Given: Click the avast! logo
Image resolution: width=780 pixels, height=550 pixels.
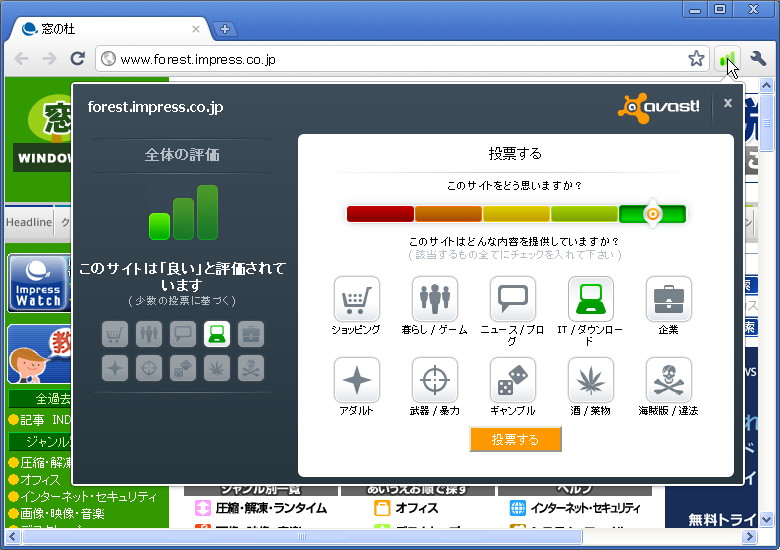Looking at the screenshot, I should coord(659,107).
